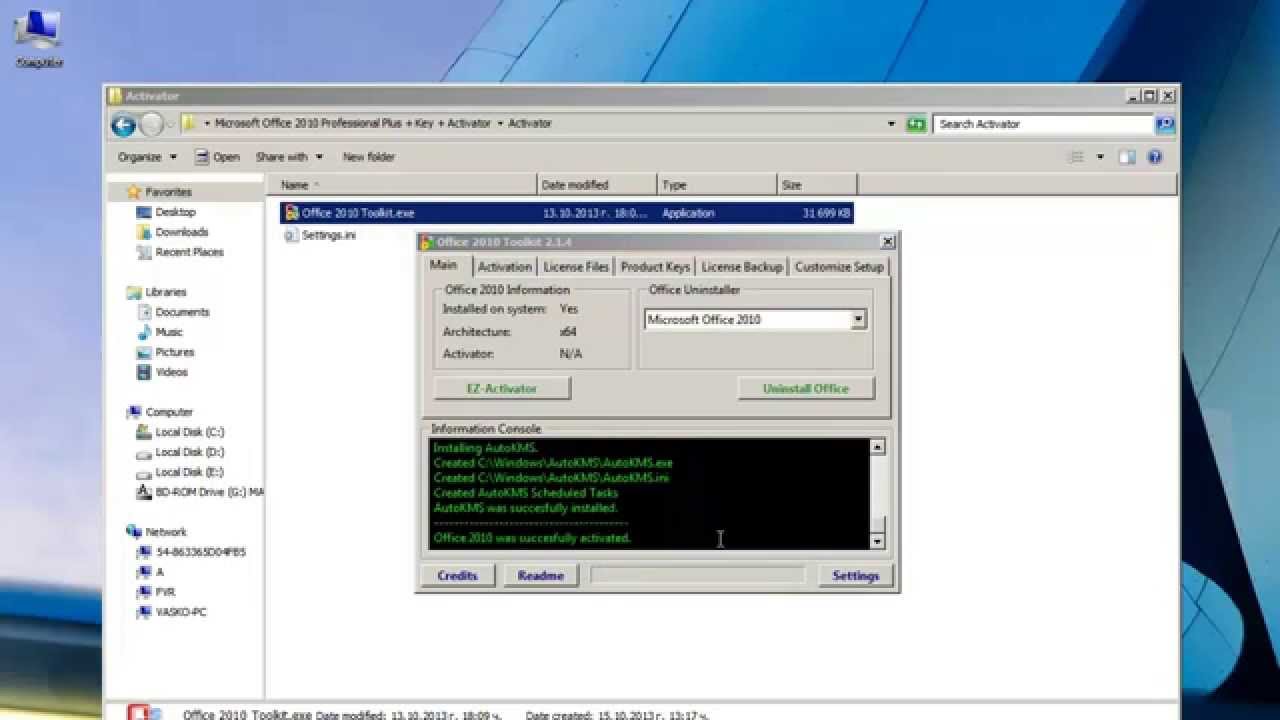Click the toolkit progress bar
This screenshot has width=1280, height=720.
[697, 575]
